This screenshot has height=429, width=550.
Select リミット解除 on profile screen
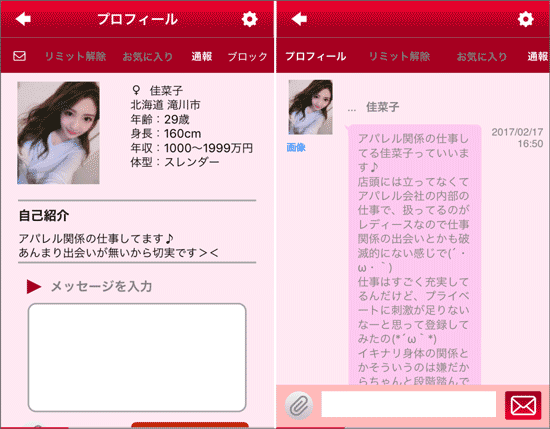75,56
